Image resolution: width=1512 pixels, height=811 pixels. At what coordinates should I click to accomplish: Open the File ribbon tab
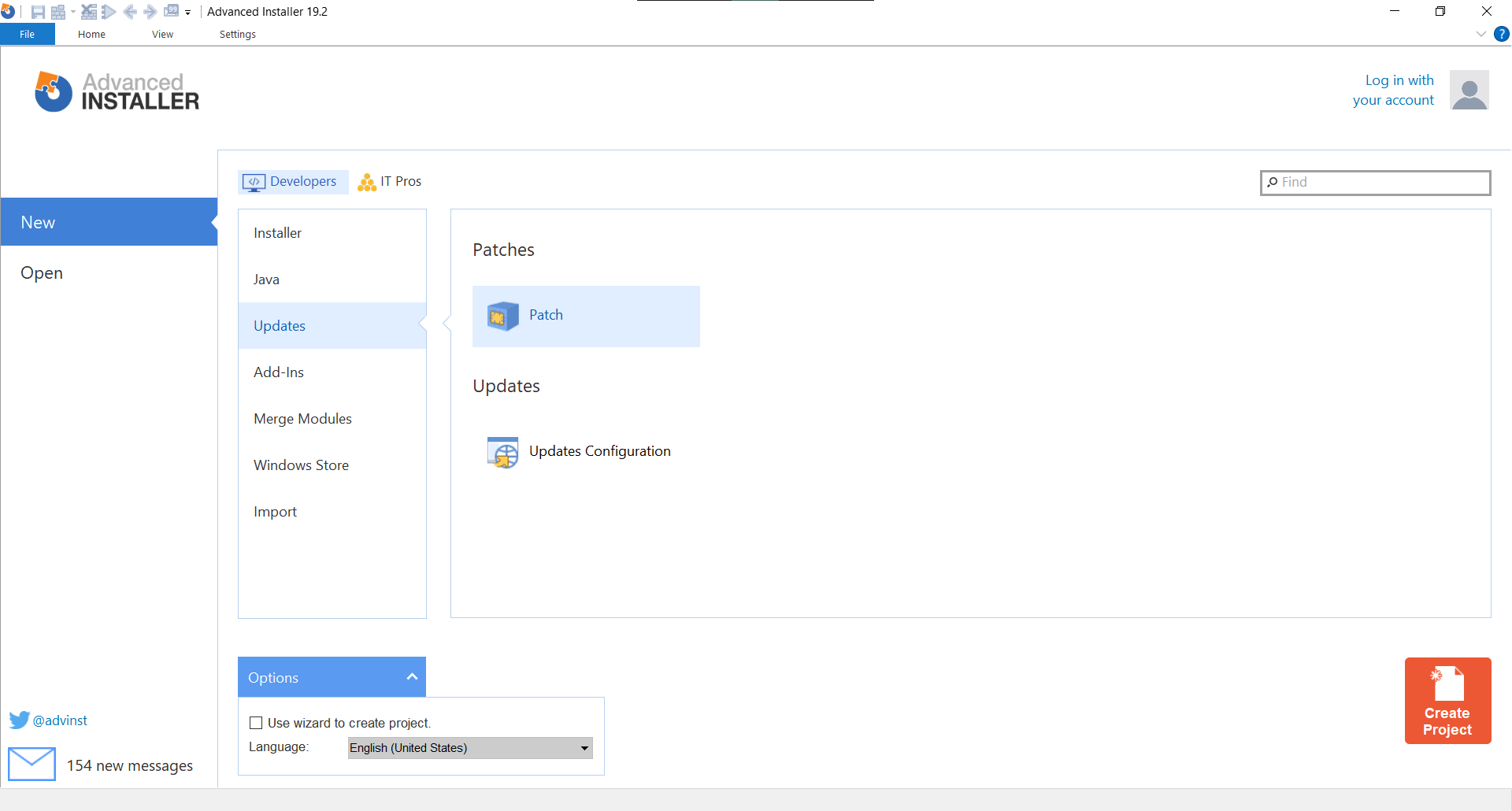pos(28,34)
